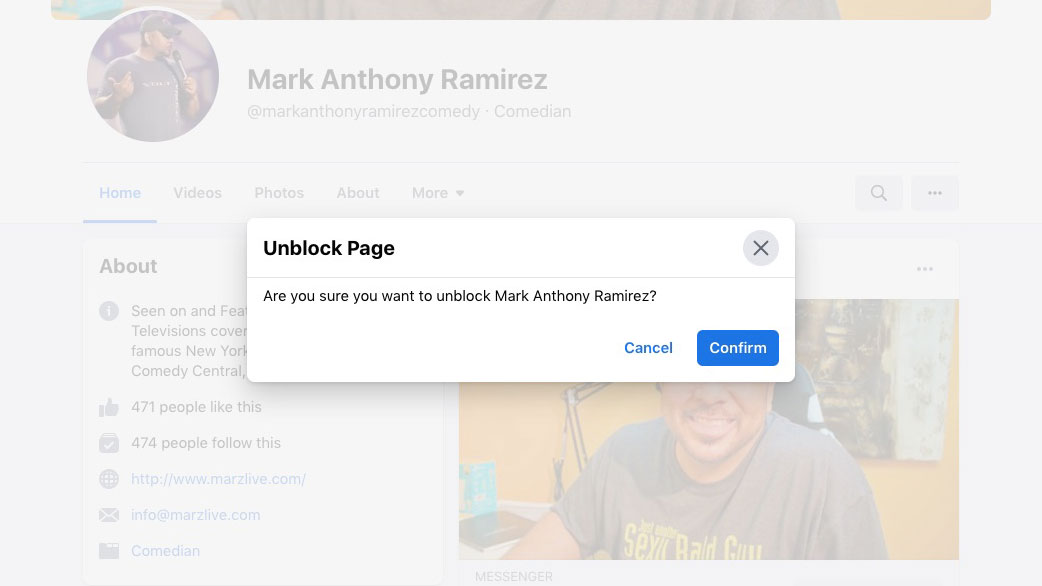Click the unblock confirmation question text
Viewport: 1042px width, 586px height.
click(x=460, y=296)
